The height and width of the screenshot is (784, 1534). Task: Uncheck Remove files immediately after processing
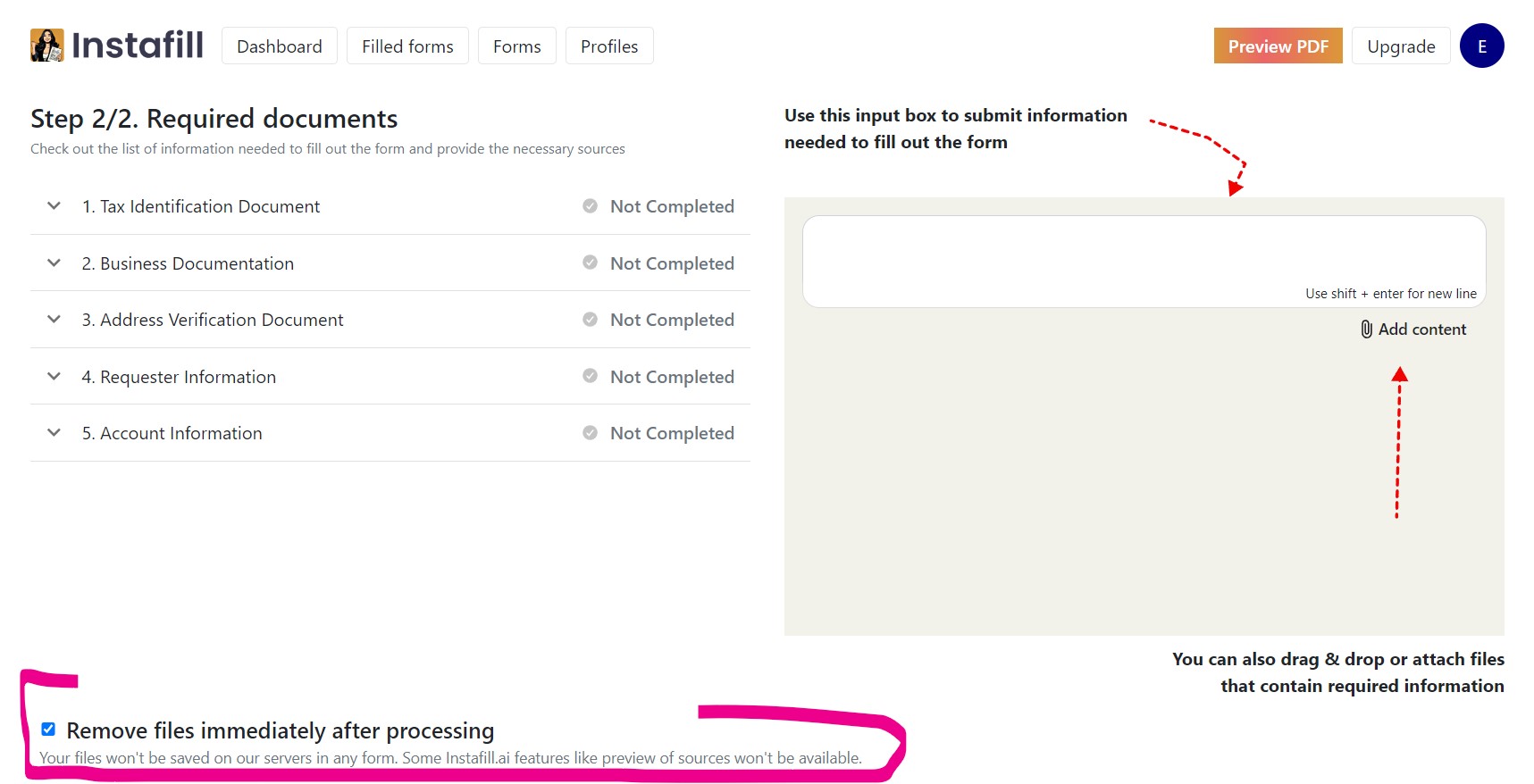point(48,730)
